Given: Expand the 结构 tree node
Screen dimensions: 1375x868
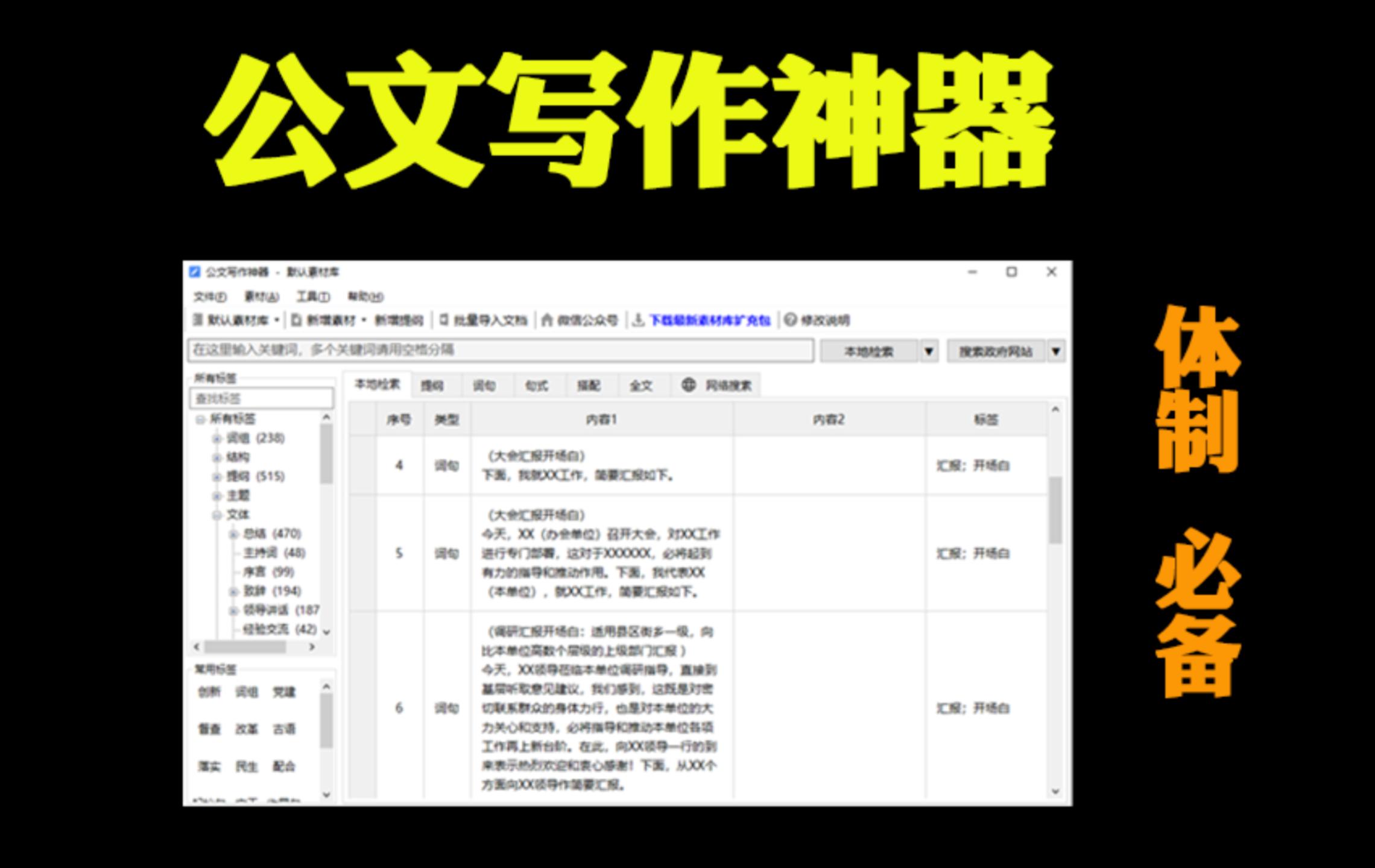Looking at the screenshot, I should click(x=217, y=458).
